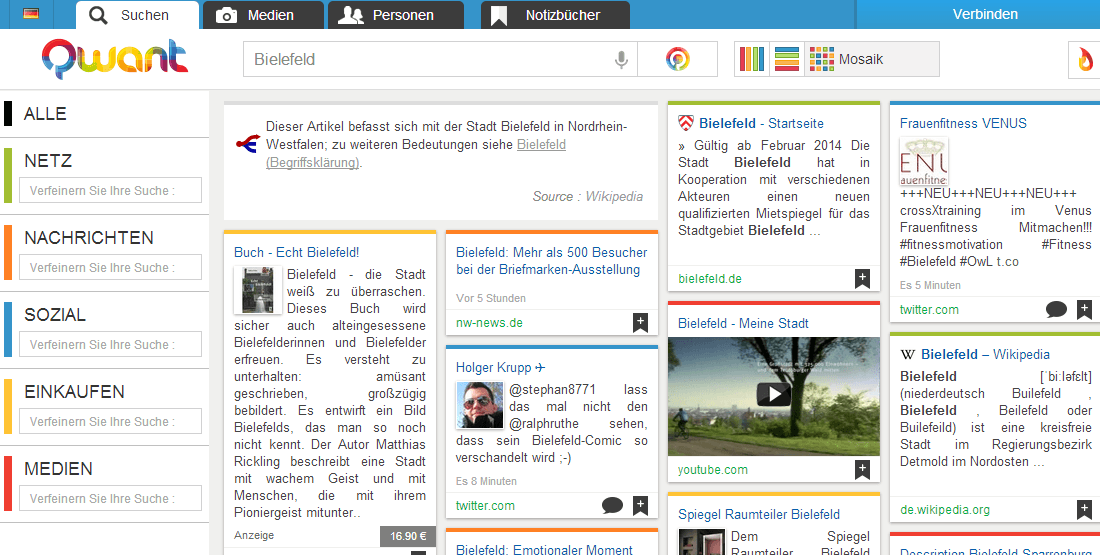Select the MEDIEN category
1100x555 pixels.
pos(58,469)
